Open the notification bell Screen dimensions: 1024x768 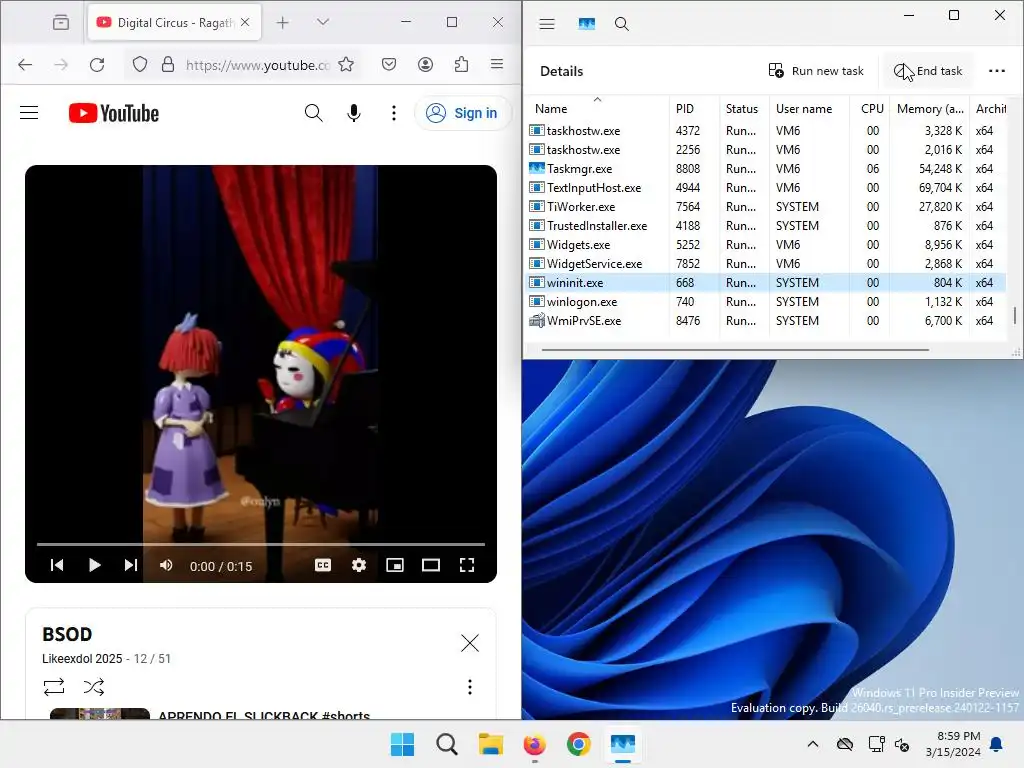pos(996,744)
